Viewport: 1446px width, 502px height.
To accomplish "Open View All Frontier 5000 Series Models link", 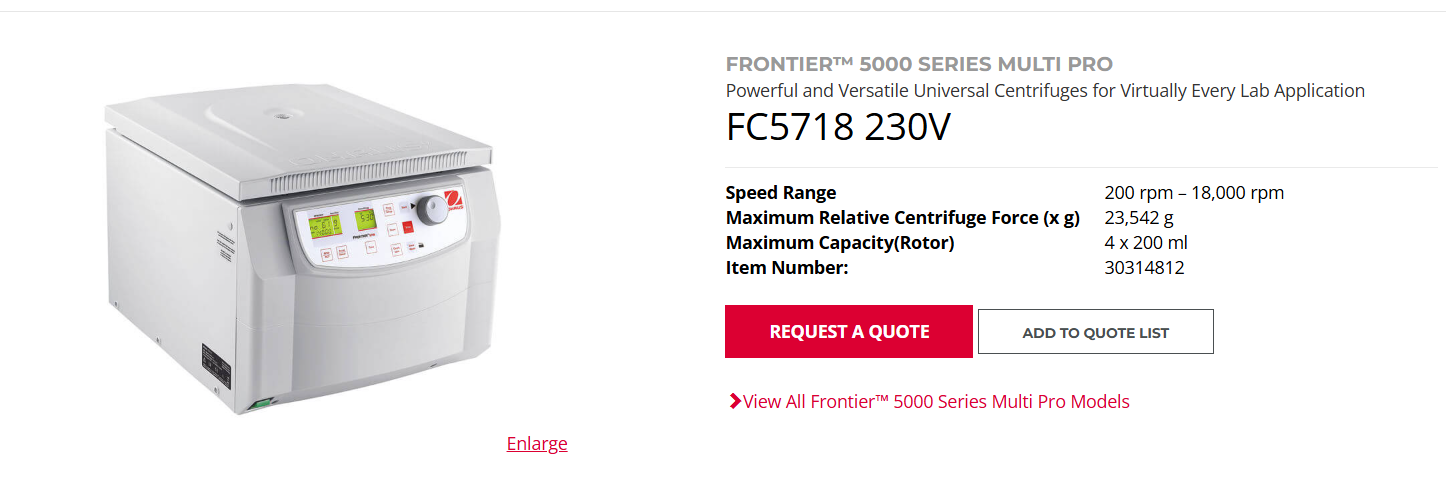I will 936,402.
